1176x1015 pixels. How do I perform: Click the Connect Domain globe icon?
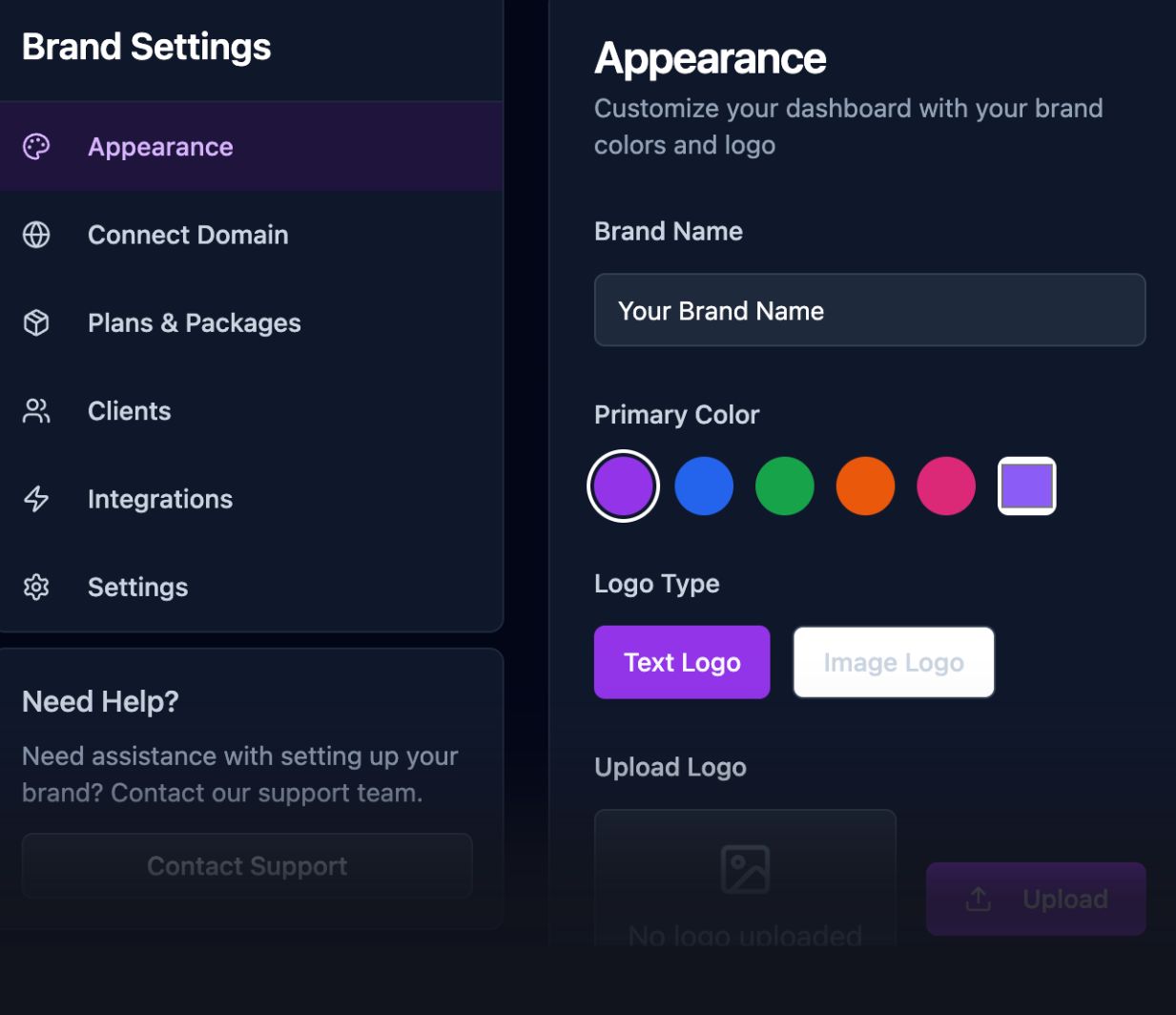[x=36, y=235]
